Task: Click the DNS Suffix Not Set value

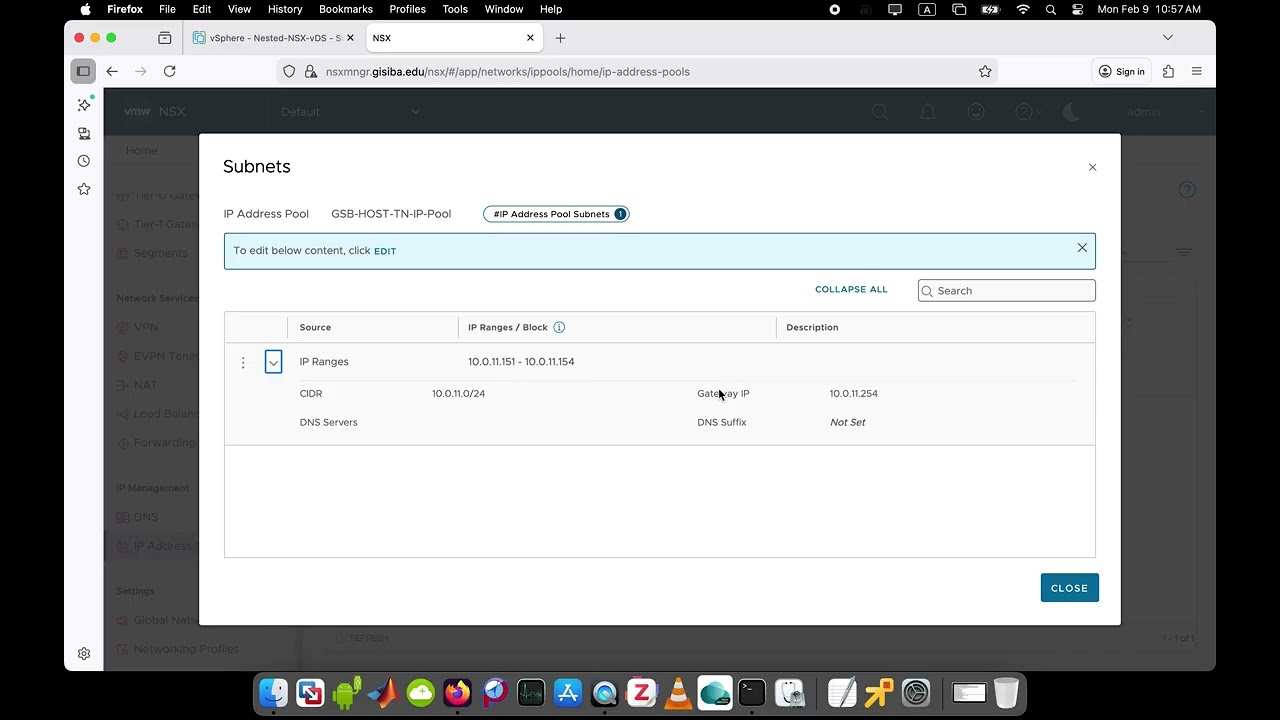Action: pos(847,422)
